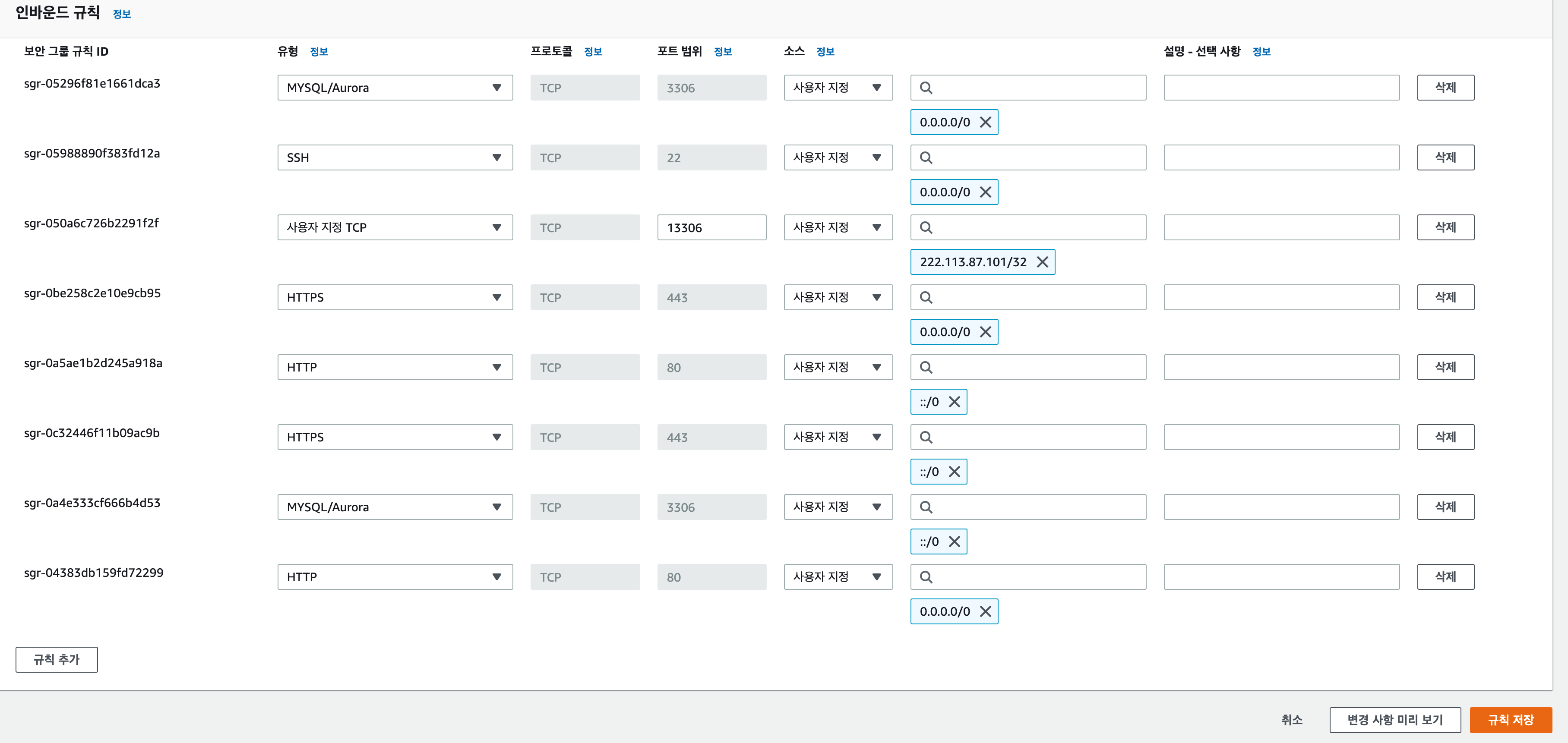This screenshot has height=743, width=1568.
Task: Delete the sgr-0c32446f11b09ac9b HTTPS rule
Action: pyautogui.click(x=1446, y=437)
